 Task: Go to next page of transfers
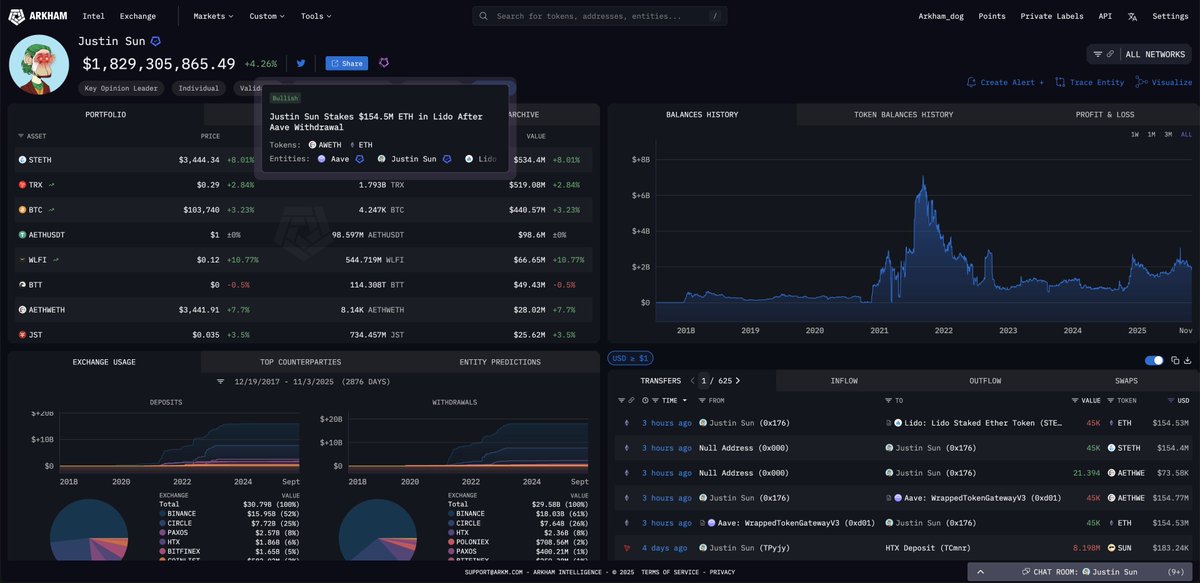pyautogui.click(x=738, y=381)
